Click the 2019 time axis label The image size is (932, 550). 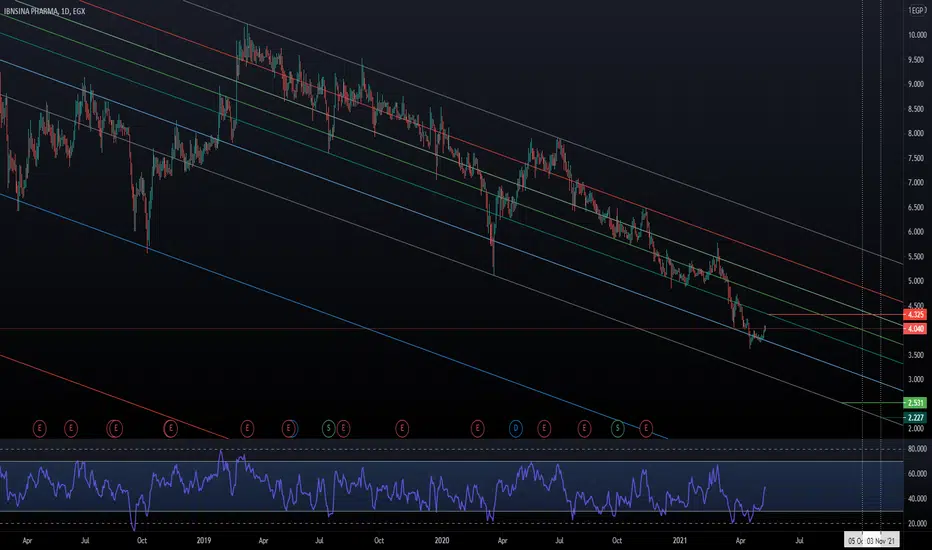coord(204,540)
